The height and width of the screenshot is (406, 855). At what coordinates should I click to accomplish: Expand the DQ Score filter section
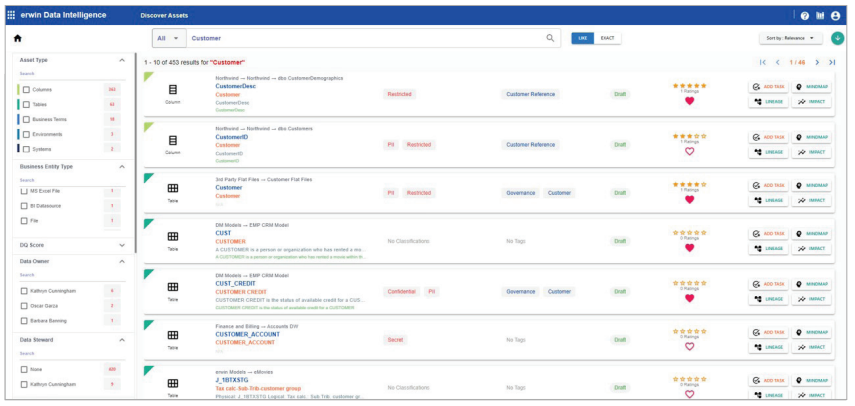click(122, 245)
